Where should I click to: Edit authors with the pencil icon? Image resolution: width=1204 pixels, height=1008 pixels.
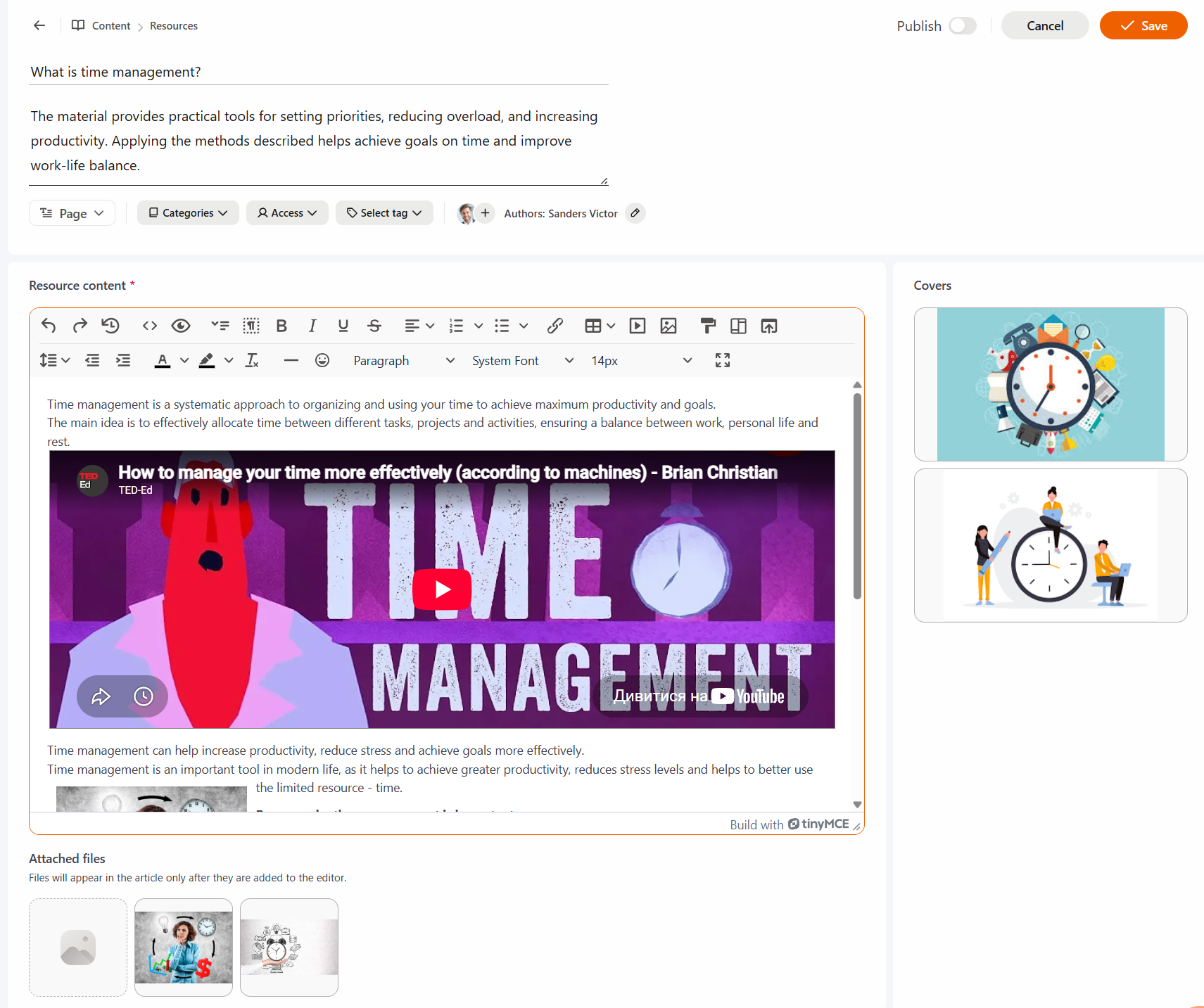pyautogui.click(x=635, y=213)
